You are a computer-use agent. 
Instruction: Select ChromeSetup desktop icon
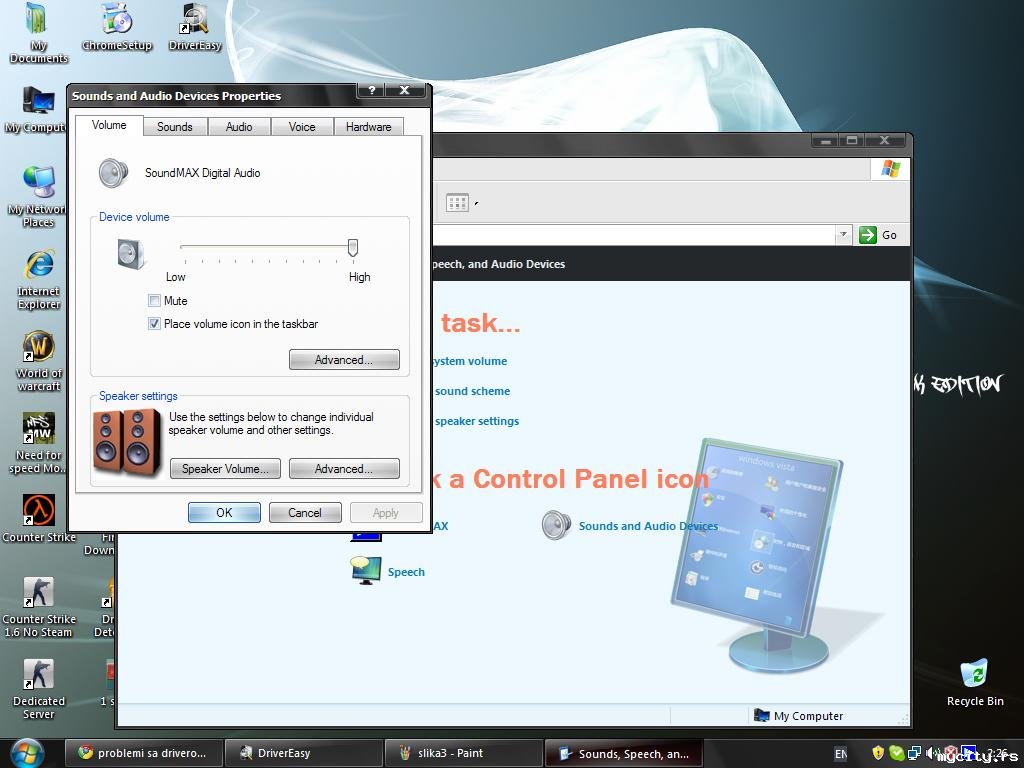point(117,27)
